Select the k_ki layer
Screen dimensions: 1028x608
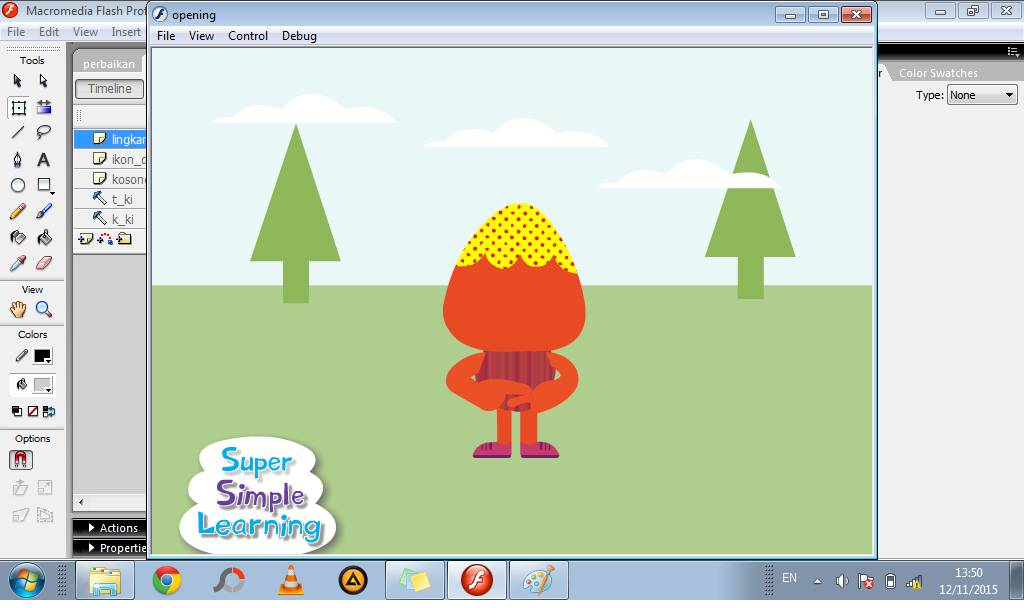click(x=110, y=219)
